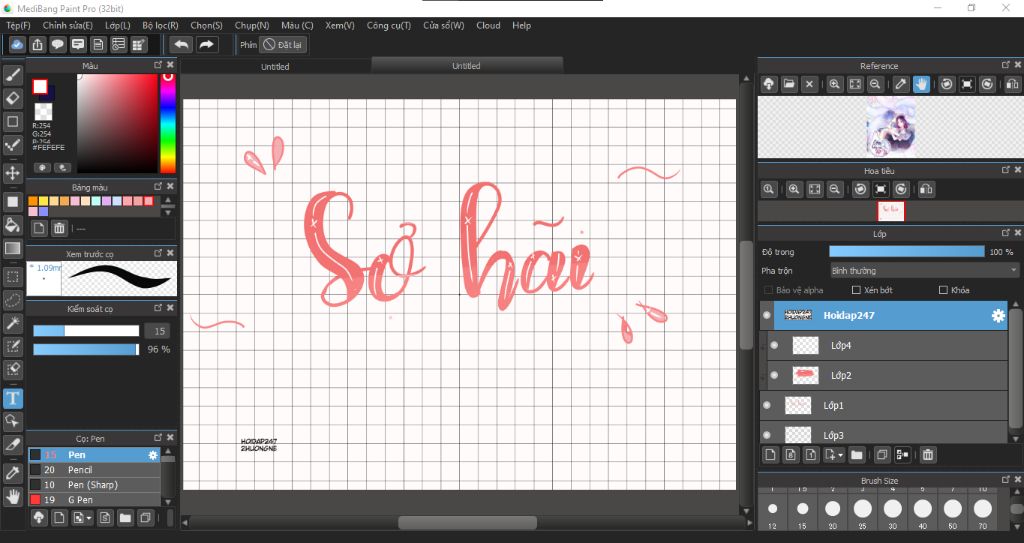
Task: Click the Redo arrow in toolbar
Action: pos(206,44)
